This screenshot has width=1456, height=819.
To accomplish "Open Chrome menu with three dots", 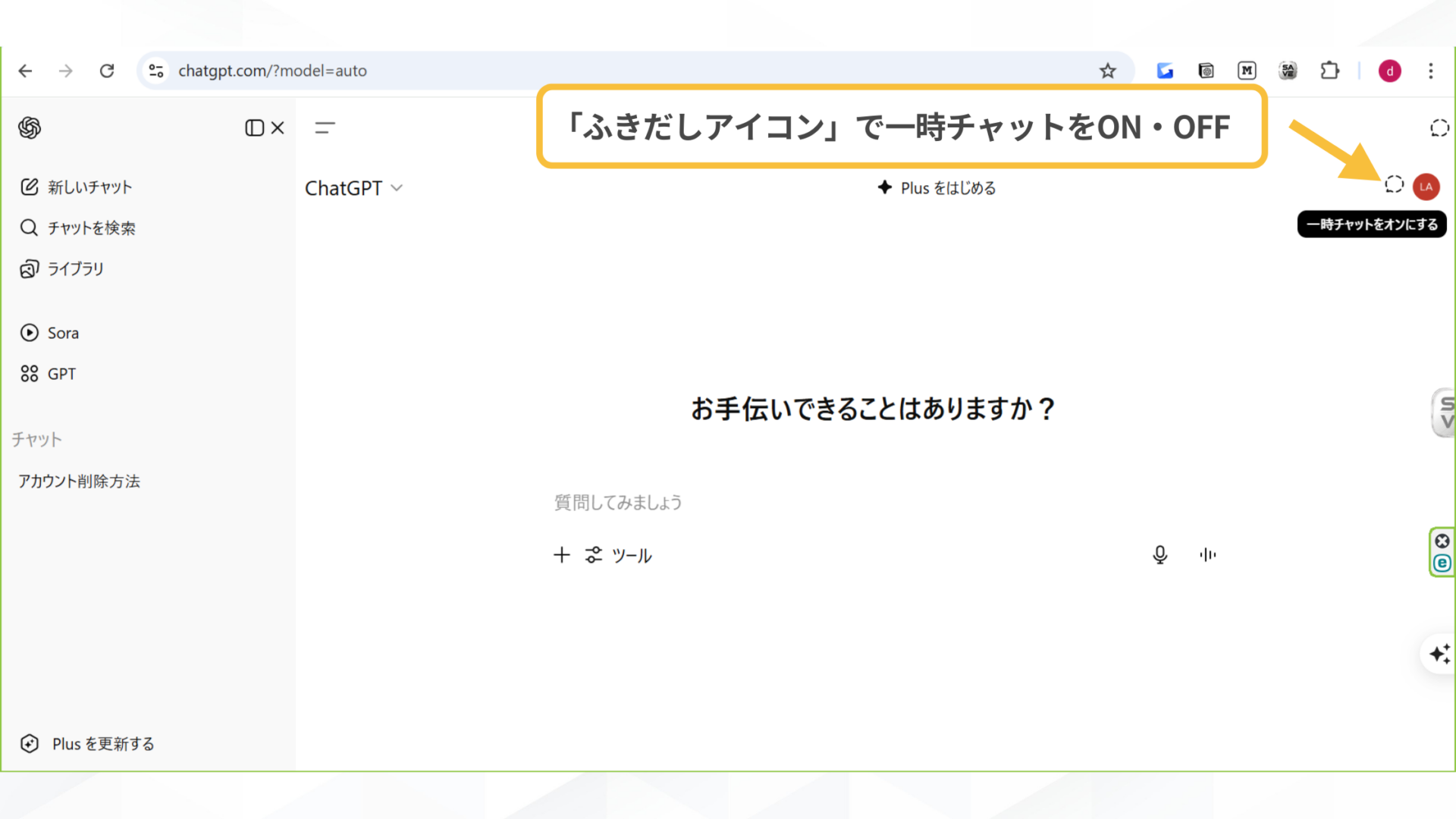I will [x=1431, y=71].
